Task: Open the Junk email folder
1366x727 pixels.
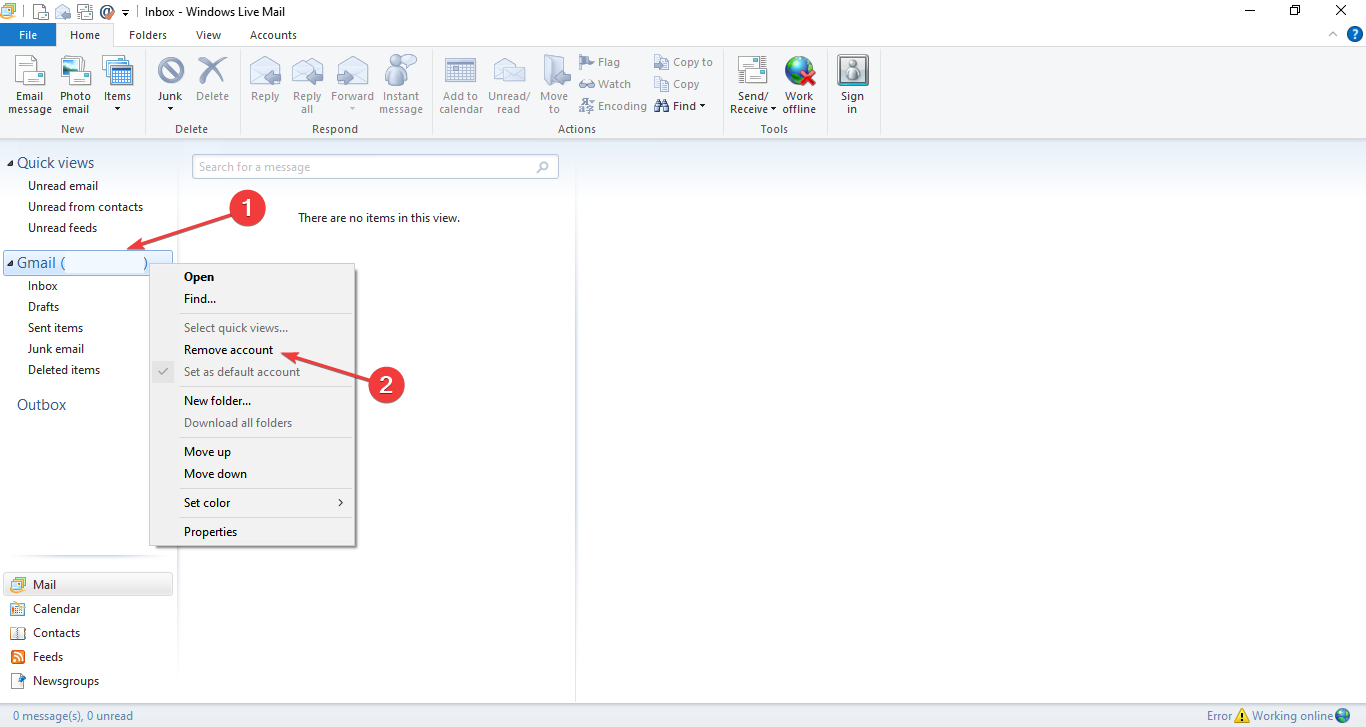Action: (56, 349)
